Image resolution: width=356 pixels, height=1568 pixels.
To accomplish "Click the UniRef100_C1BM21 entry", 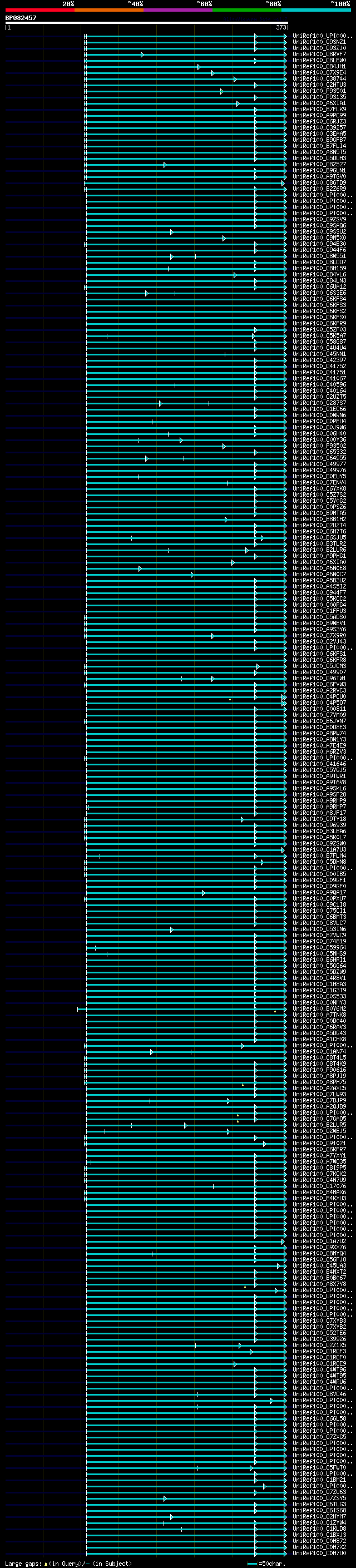I will click(319, 1480).
